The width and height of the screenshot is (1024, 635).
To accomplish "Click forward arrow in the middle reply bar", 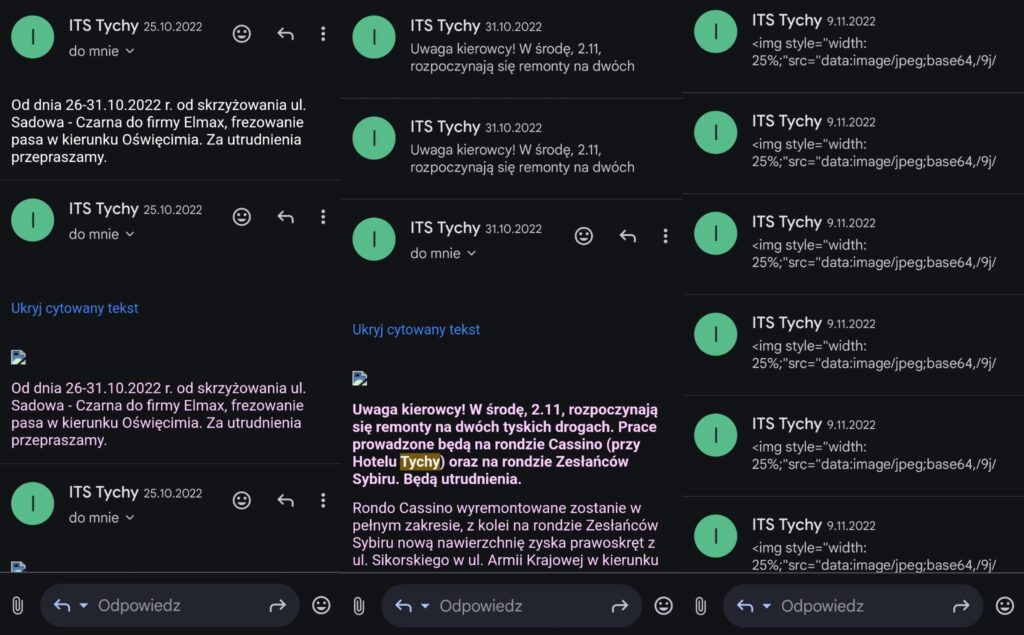I will [x=619, y=606].
